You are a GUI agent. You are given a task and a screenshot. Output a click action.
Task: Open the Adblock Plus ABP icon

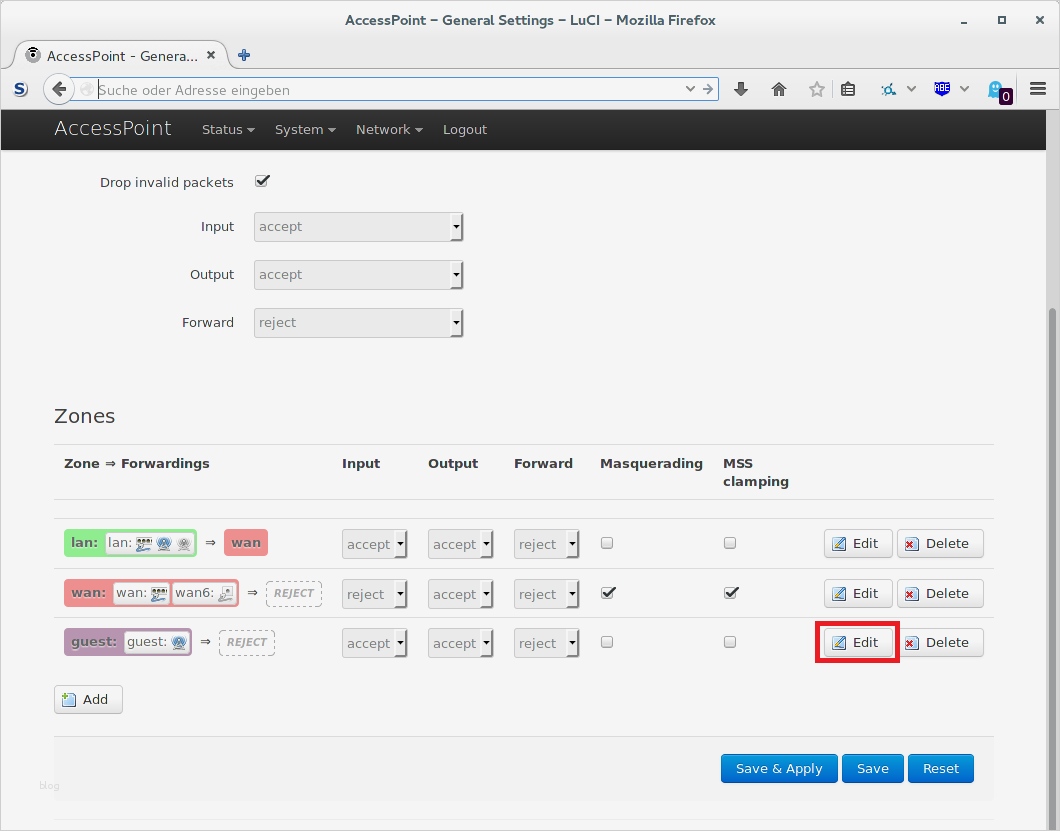click(942, 89)
